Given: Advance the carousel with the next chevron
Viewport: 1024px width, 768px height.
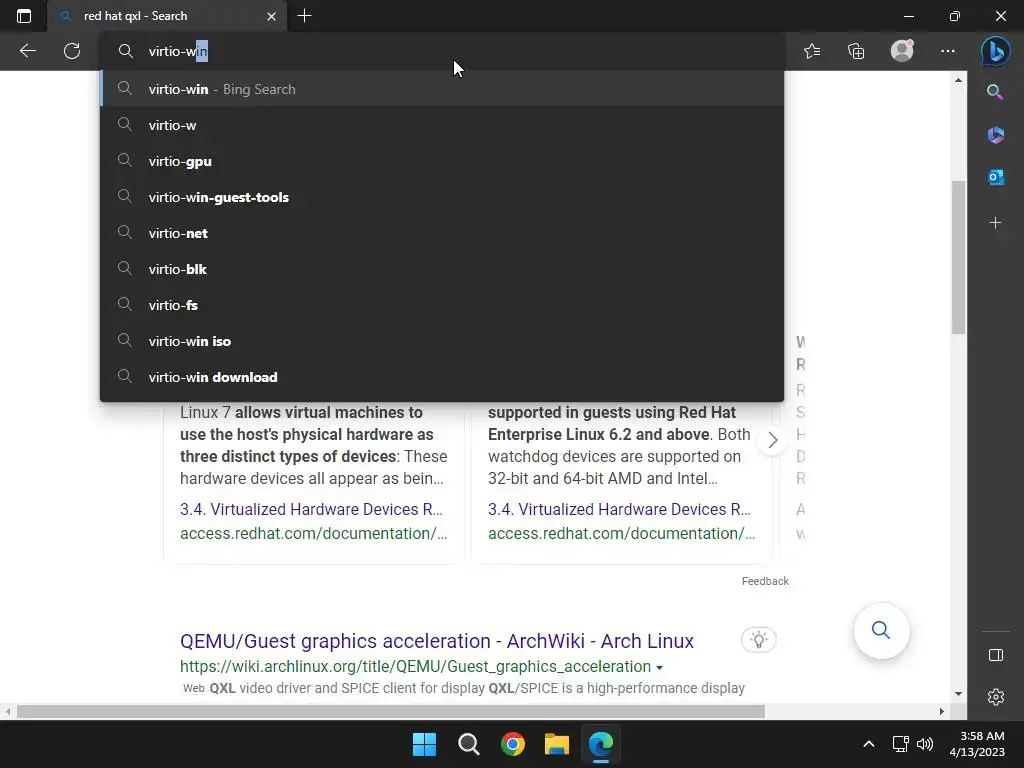Looking at the screenshot, I should (773, 440).
